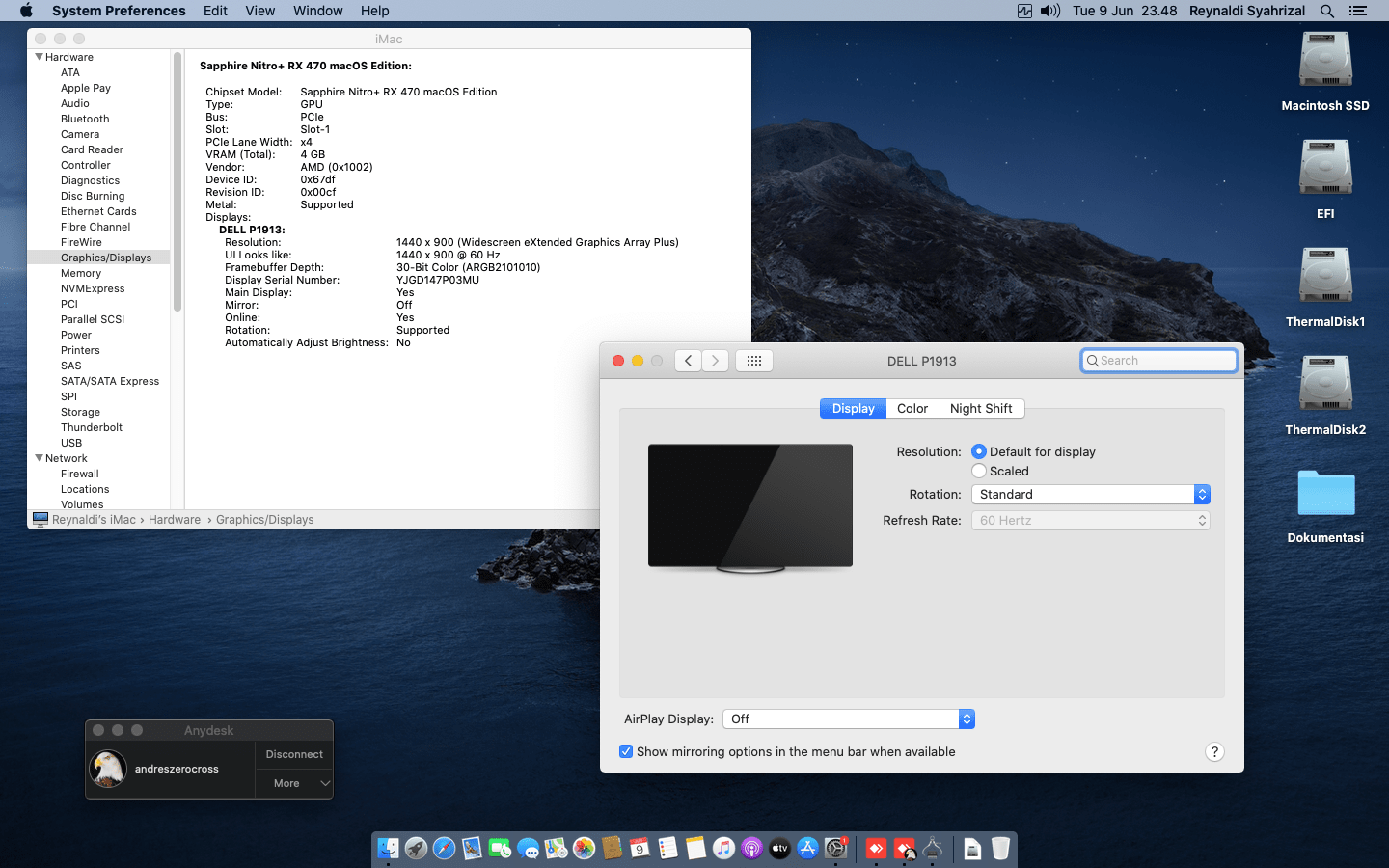
Task: Go back in System Preferences
Action: (688, 361)
